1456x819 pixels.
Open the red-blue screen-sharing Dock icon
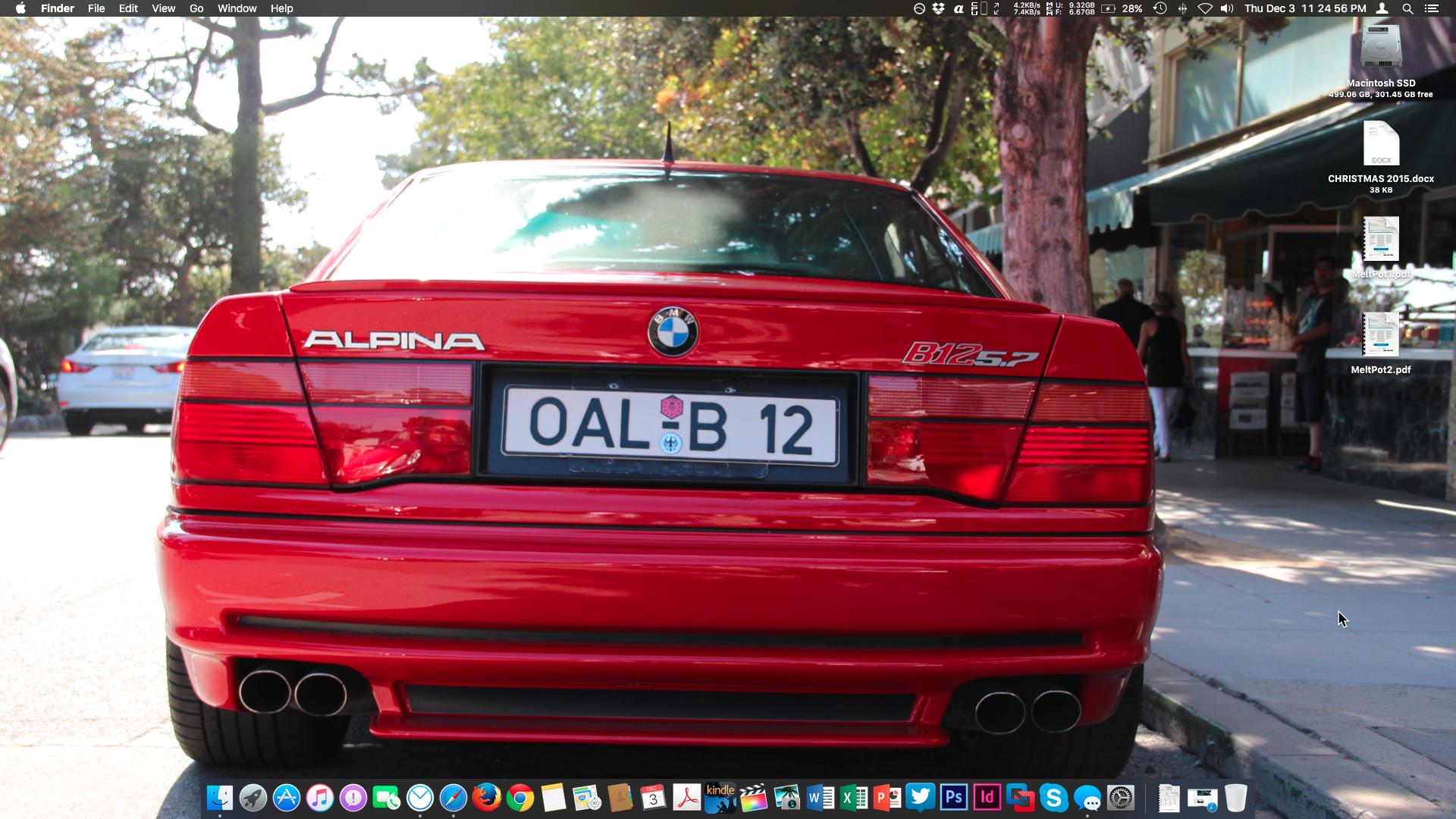pyautogui.click(x=1021, y=798)
